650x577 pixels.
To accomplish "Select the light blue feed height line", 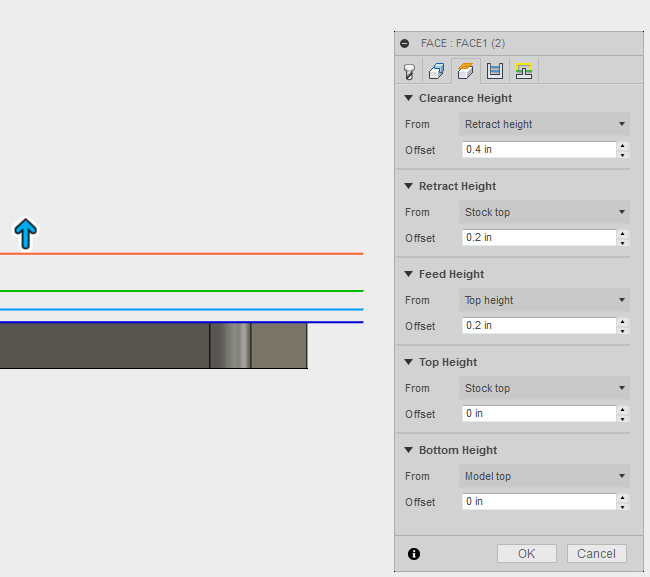I will click(x=182, y=309).
